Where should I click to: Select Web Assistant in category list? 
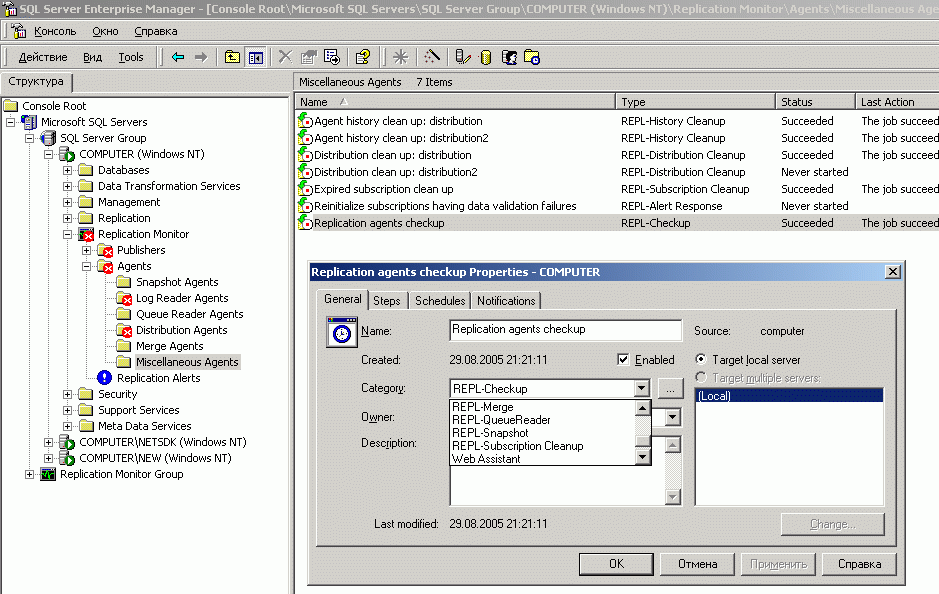[541, 459]
